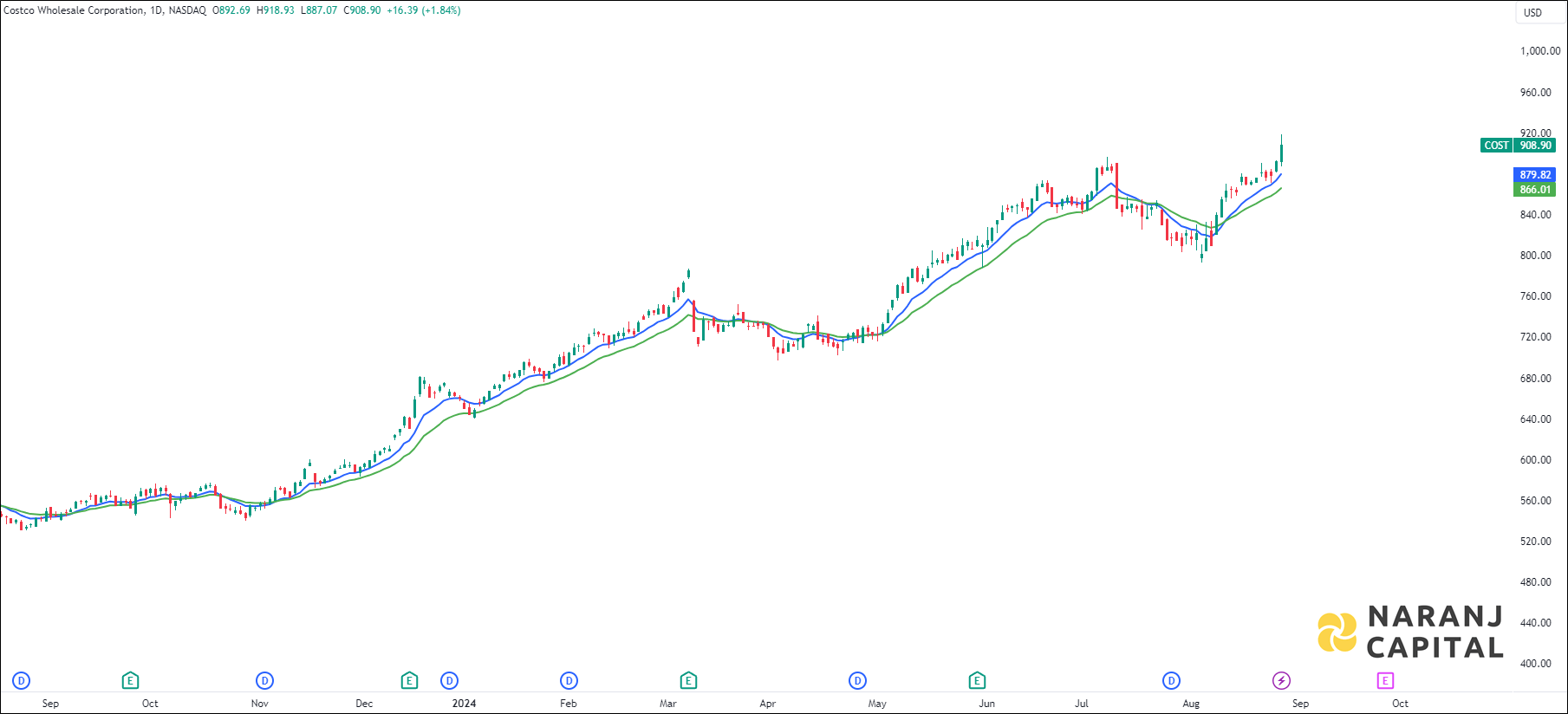Click the change value +16.39 (+1.84%)

(x=424, y=10)
